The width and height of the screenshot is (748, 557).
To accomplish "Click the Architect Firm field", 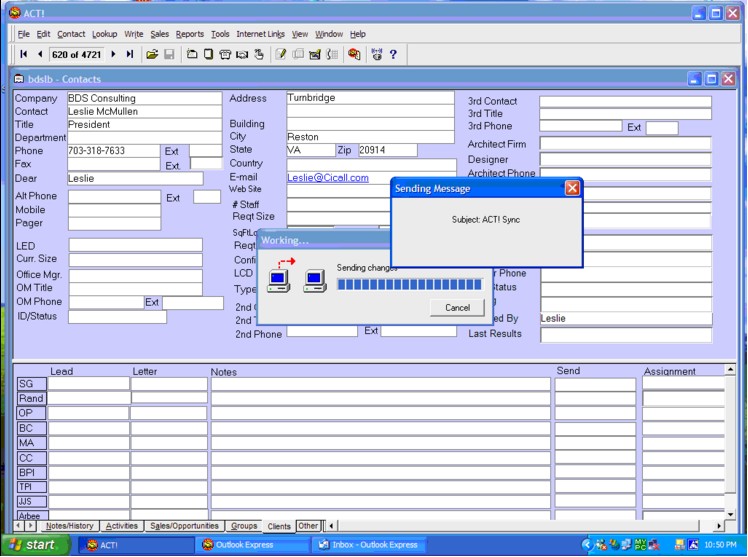I will click(625, 144).
